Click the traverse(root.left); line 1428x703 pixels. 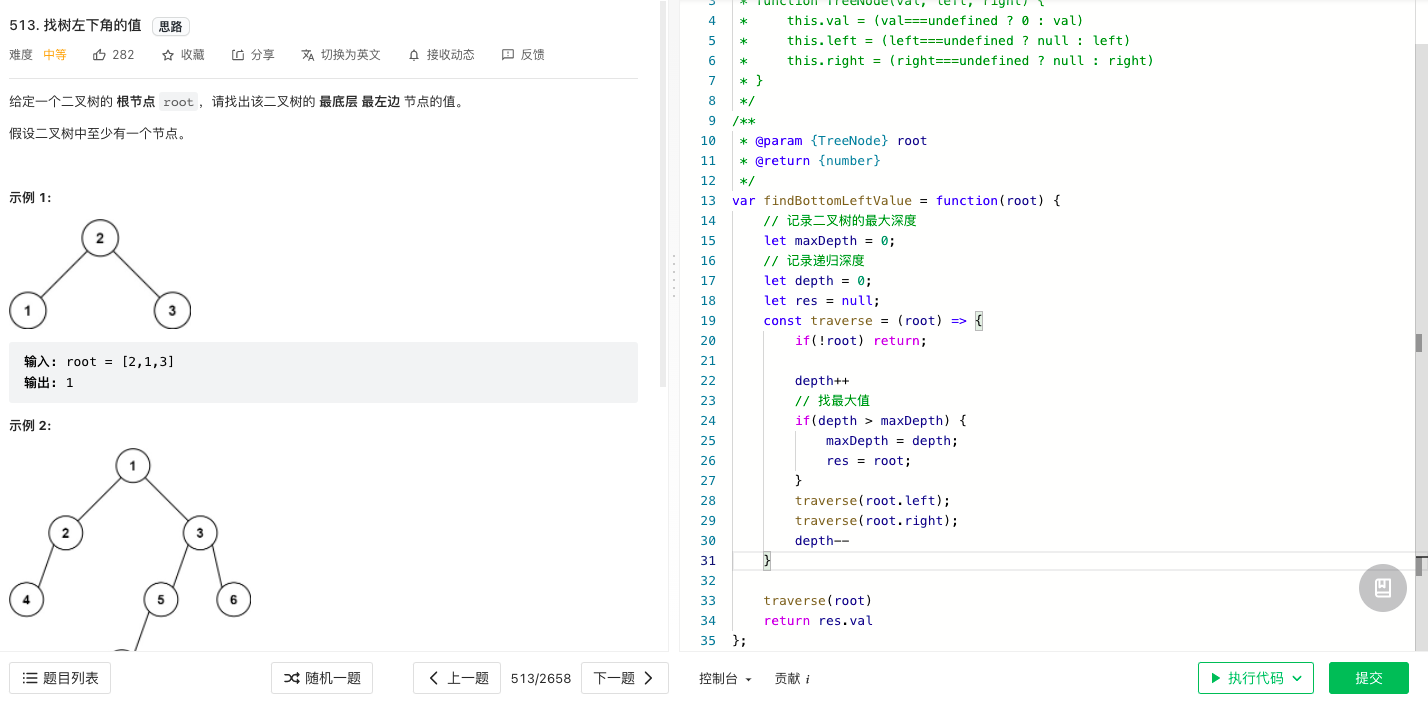coord(872,500)
